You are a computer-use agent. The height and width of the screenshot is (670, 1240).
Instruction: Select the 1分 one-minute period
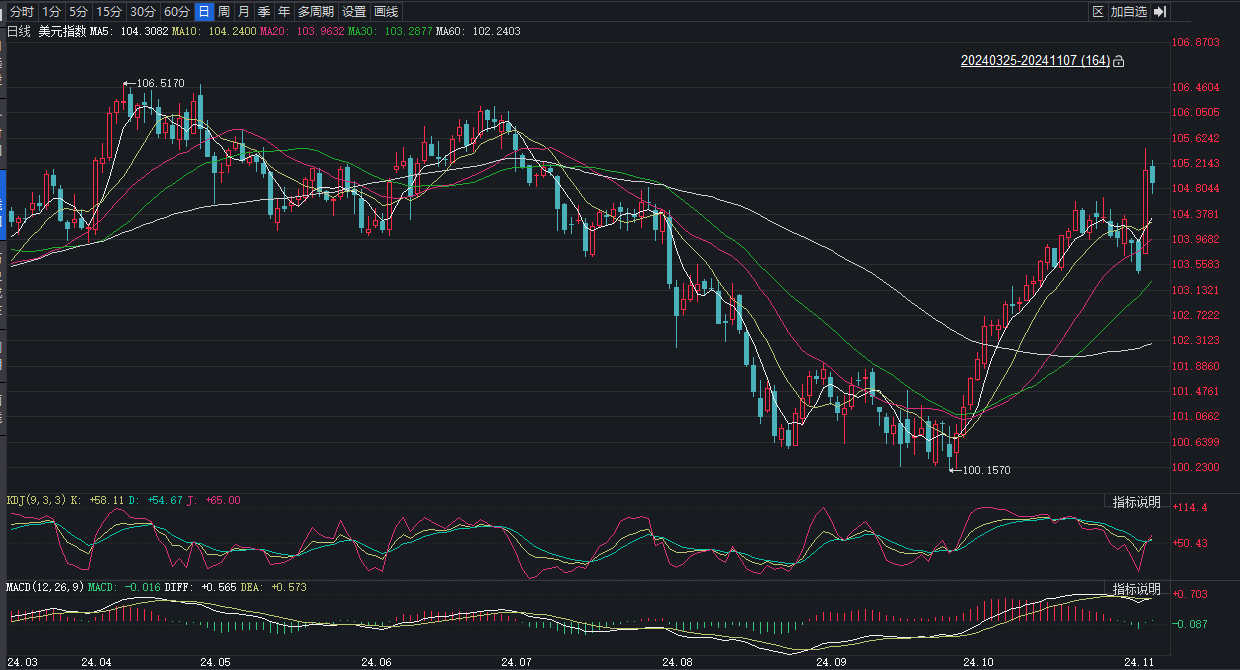coord(51,12)
